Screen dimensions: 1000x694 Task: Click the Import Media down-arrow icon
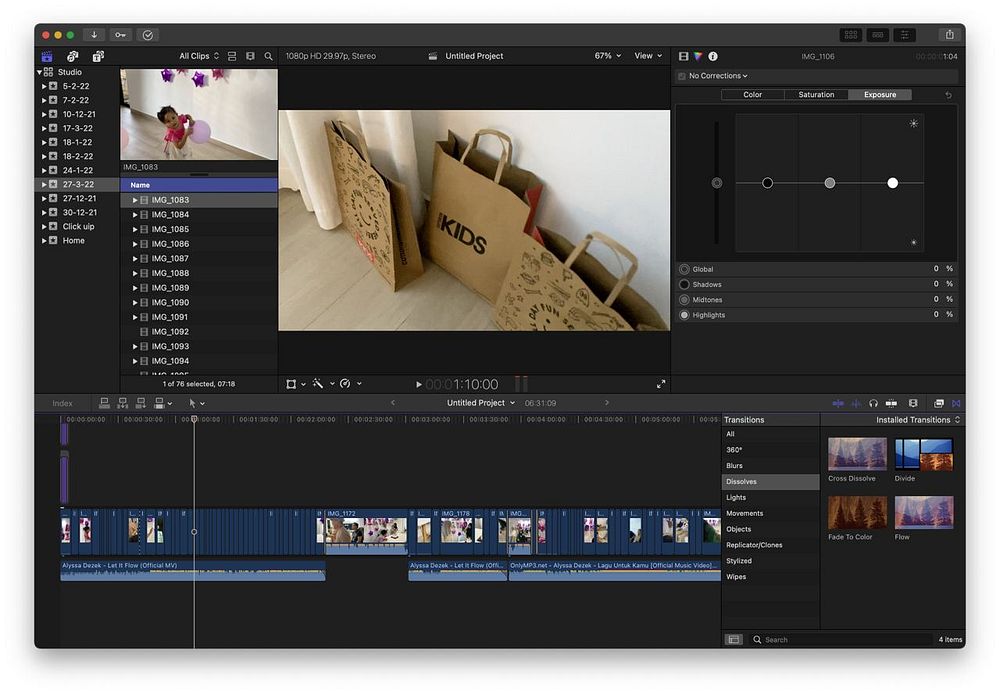pyautogui.click(x=94, y=34)
